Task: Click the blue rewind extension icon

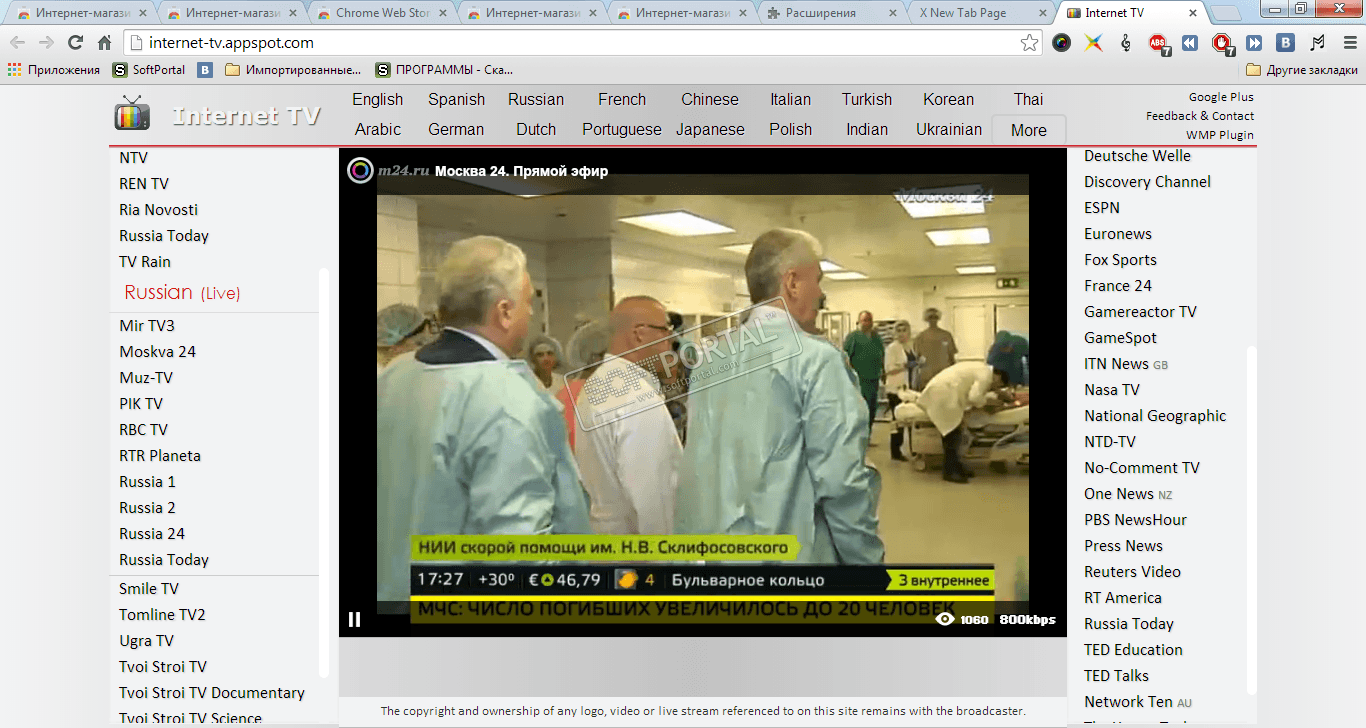Action: (x=1190, y=43)
